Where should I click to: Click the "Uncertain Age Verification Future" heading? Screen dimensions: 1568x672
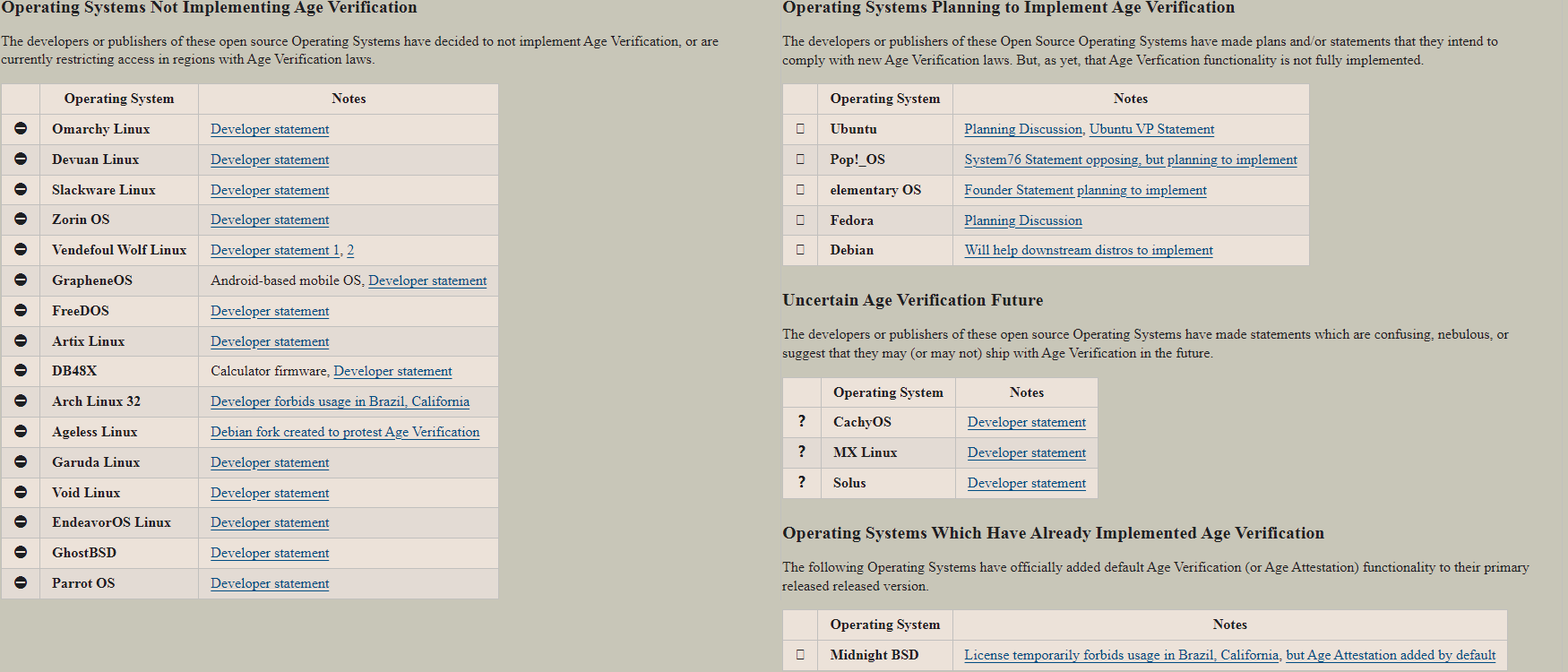[x=912, y=300]
